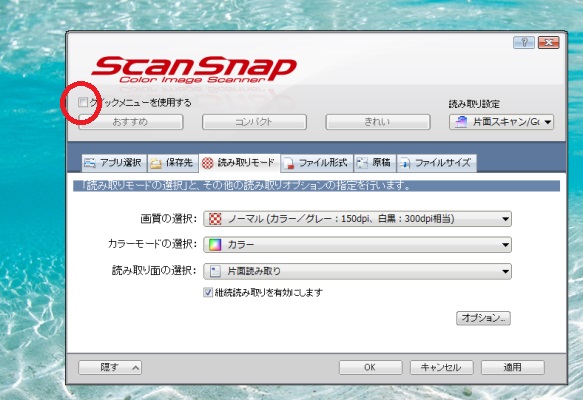Image resolution: width=583 pixels, height=400 pixels.
Task: Click the 原稿 tab icon
Action: (362, 163)
